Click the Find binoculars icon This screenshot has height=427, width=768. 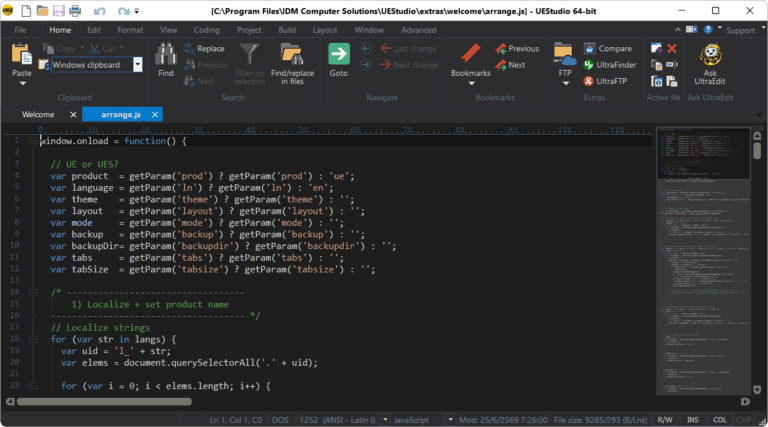point(166,54)
